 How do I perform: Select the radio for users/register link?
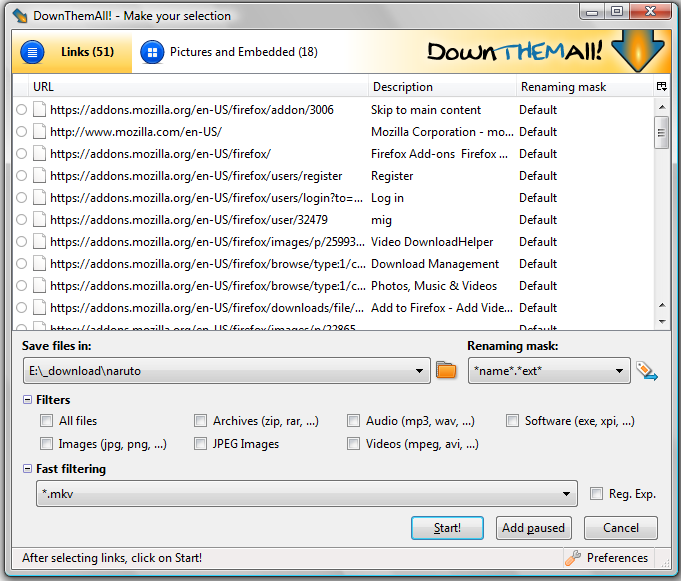[x=21, y=175]
